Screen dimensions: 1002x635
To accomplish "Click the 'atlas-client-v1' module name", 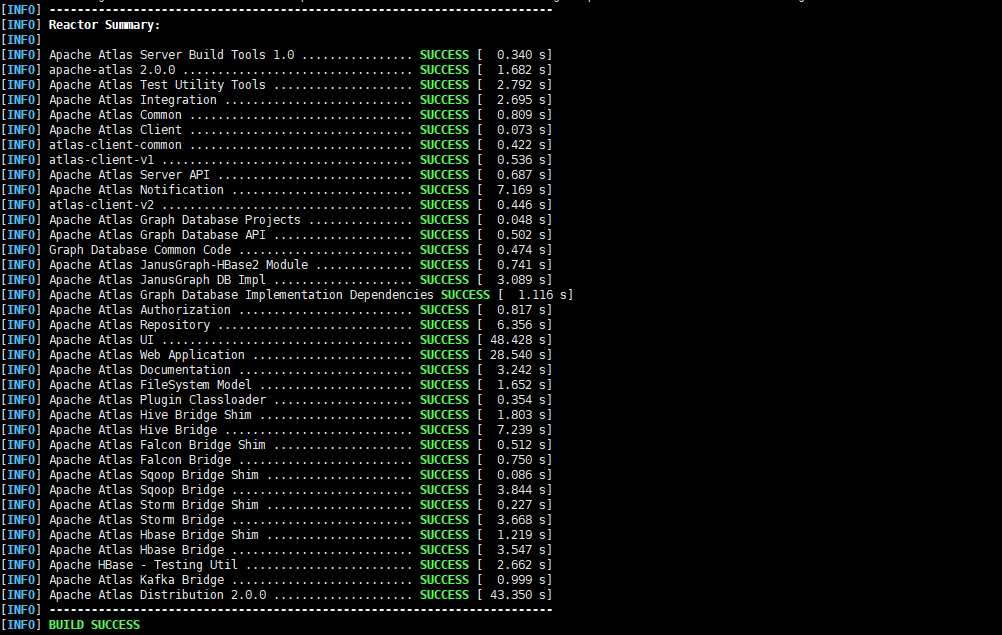I will click(101, 160).
